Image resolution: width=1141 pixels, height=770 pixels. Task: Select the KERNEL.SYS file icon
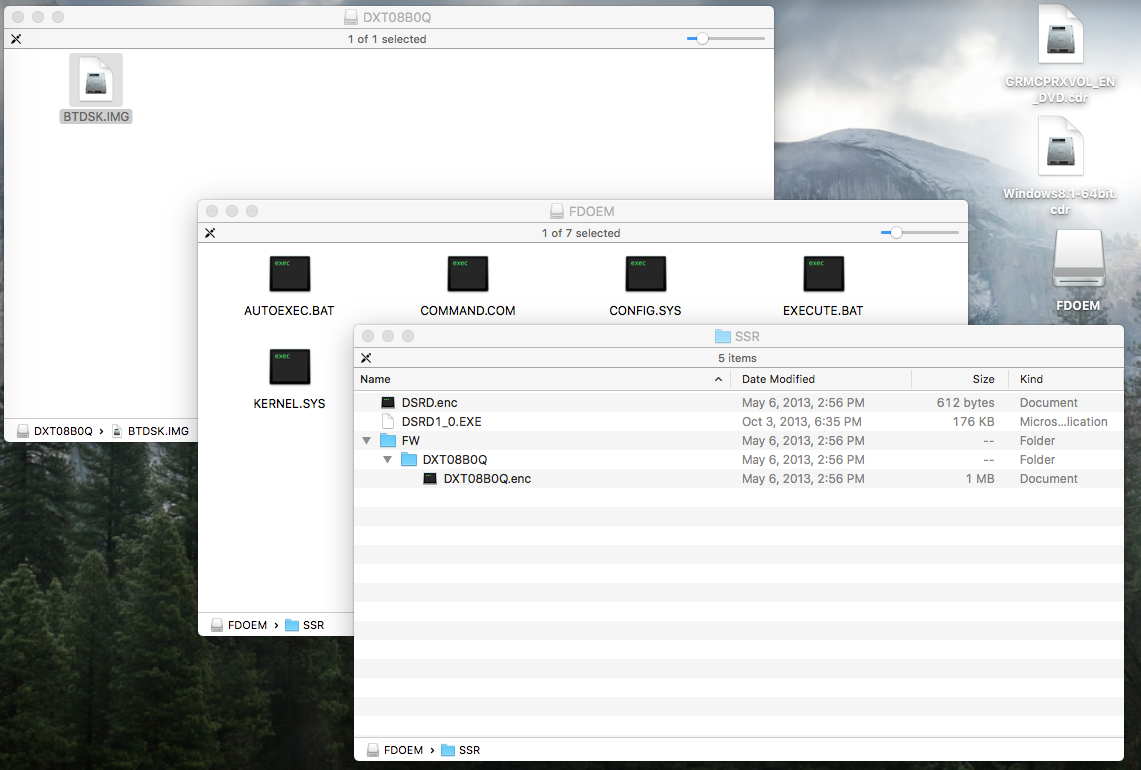pyautogui.click(x=290, y=366)
